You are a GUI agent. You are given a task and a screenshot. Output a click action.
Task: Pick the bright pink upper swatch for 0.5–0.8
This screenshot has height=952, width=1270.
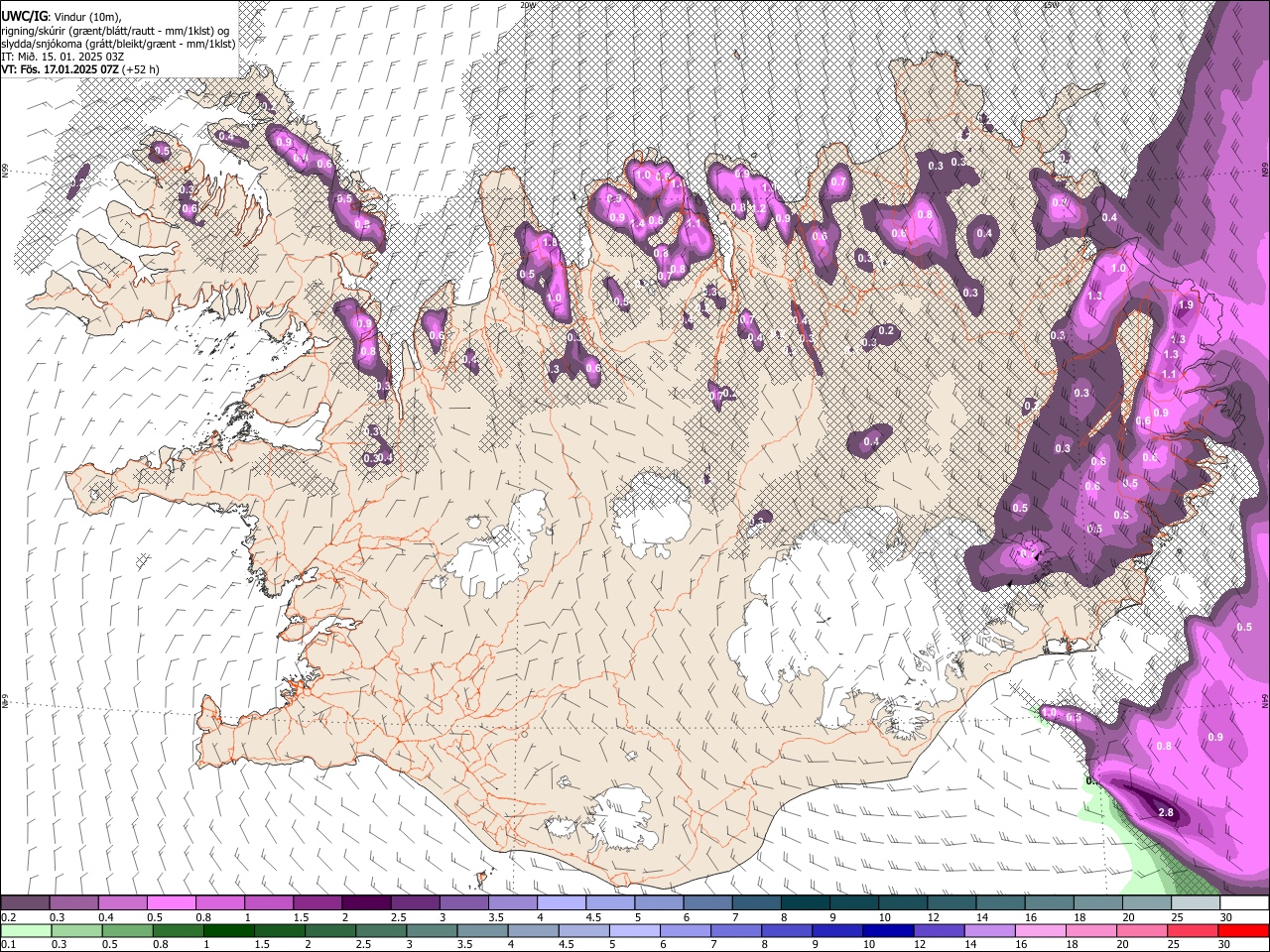point(172,902)
